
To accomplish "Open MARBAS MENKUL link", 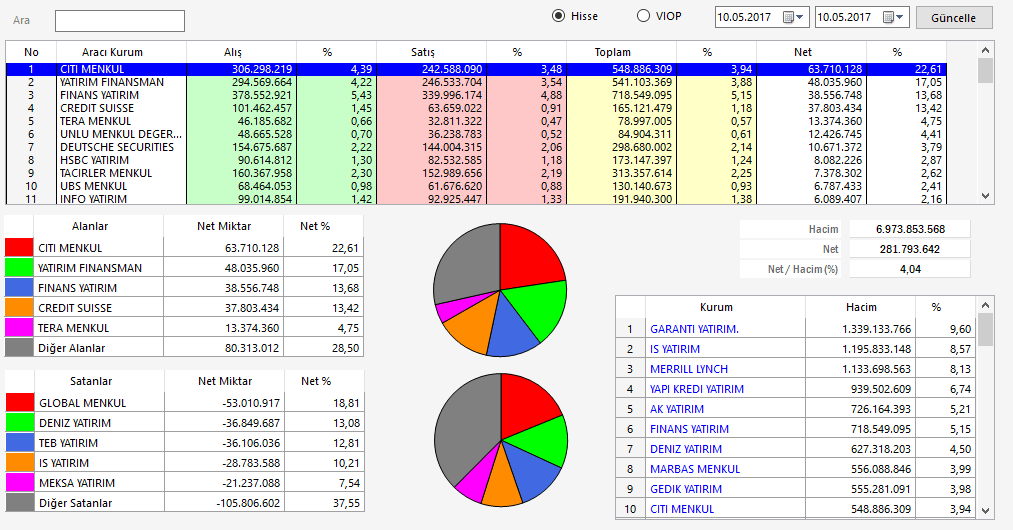I will (x=694, y=469).
